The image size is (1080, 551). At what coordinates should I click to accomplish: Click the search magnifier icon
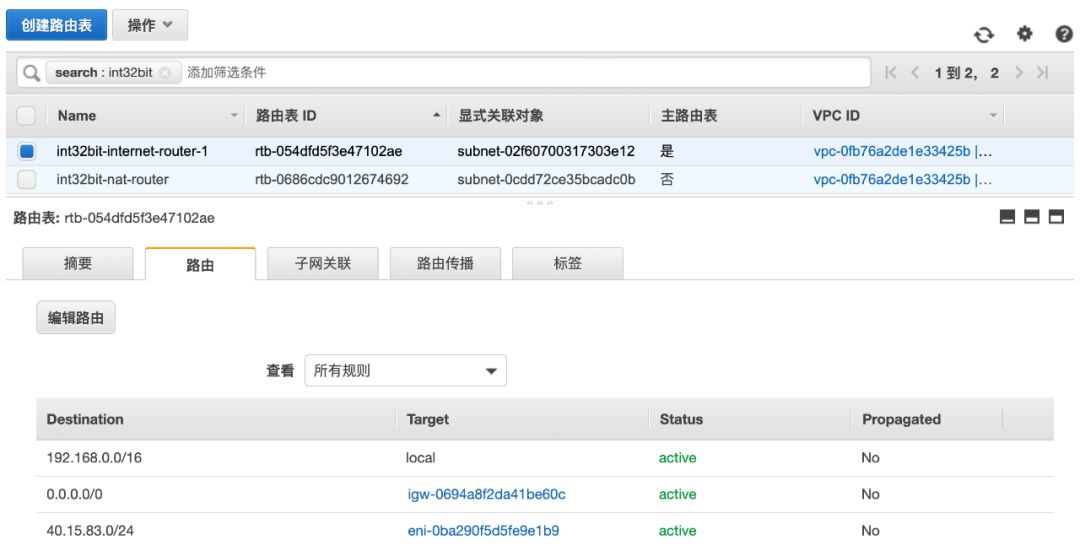pos(31,72)
